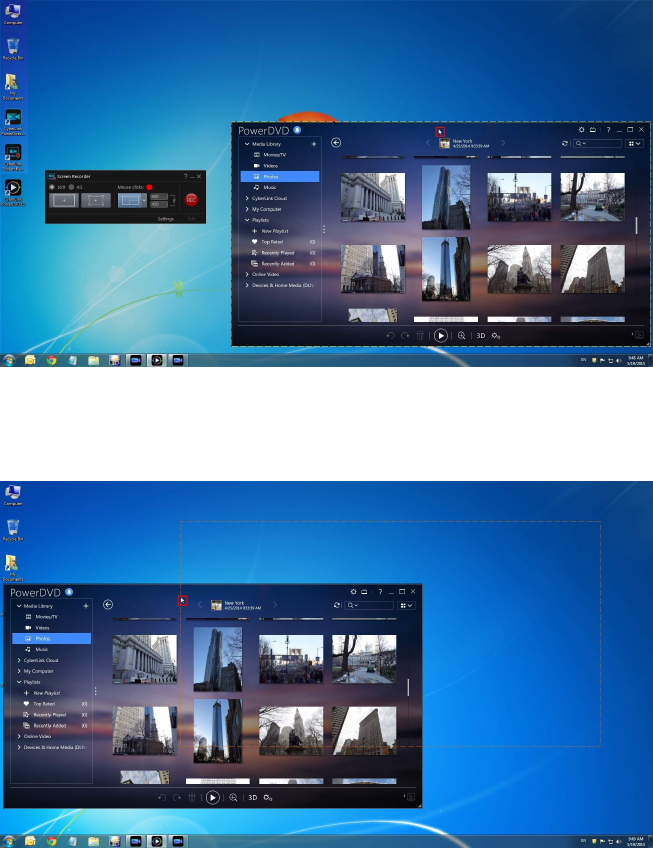653x848 pixels.
Task: Click the rotate left icon in upper PowerDVD
Action: (x=390, y=336)
